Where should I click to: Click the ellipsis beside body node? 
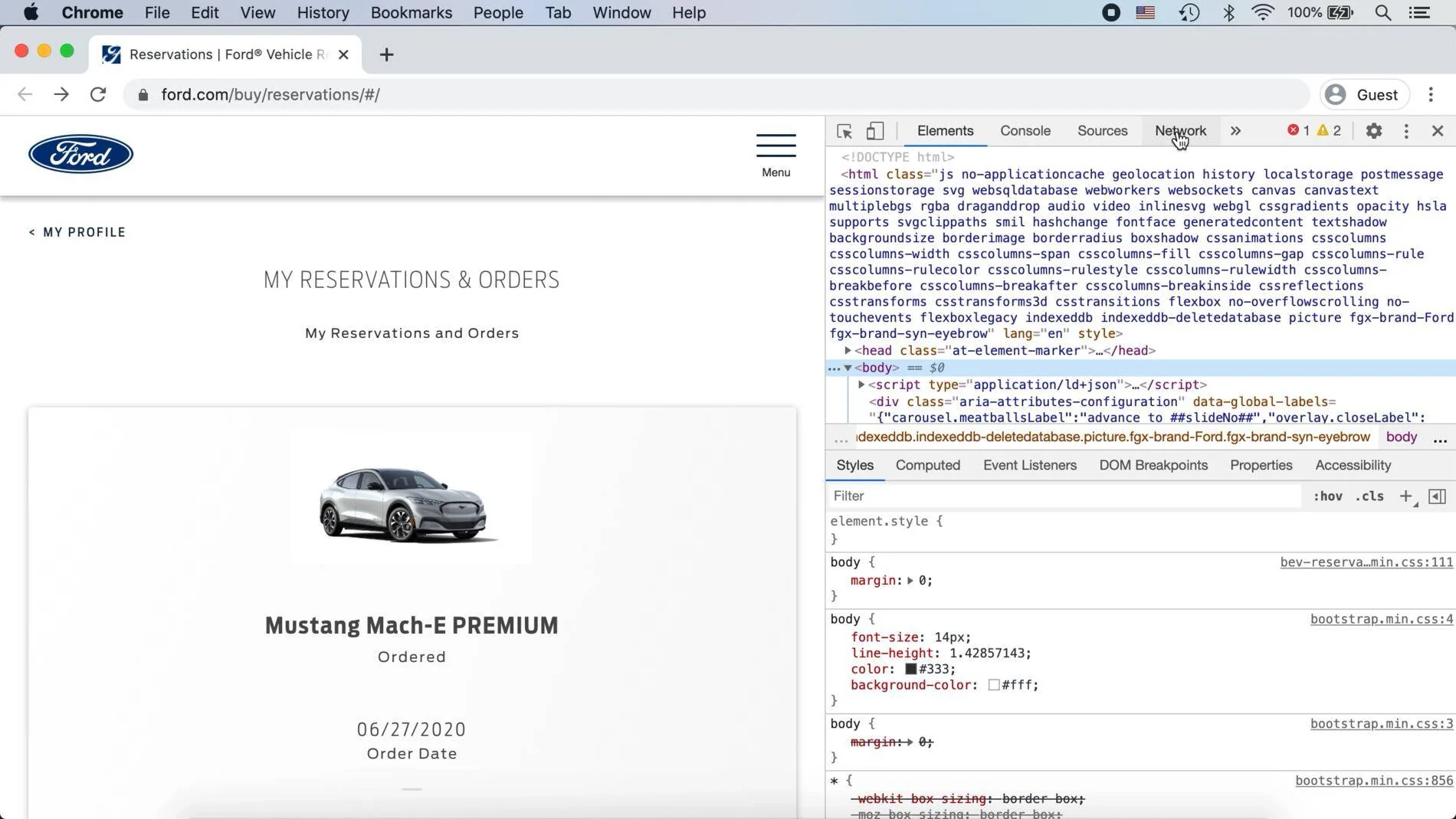pyautogui.click(x=835, y=369)
